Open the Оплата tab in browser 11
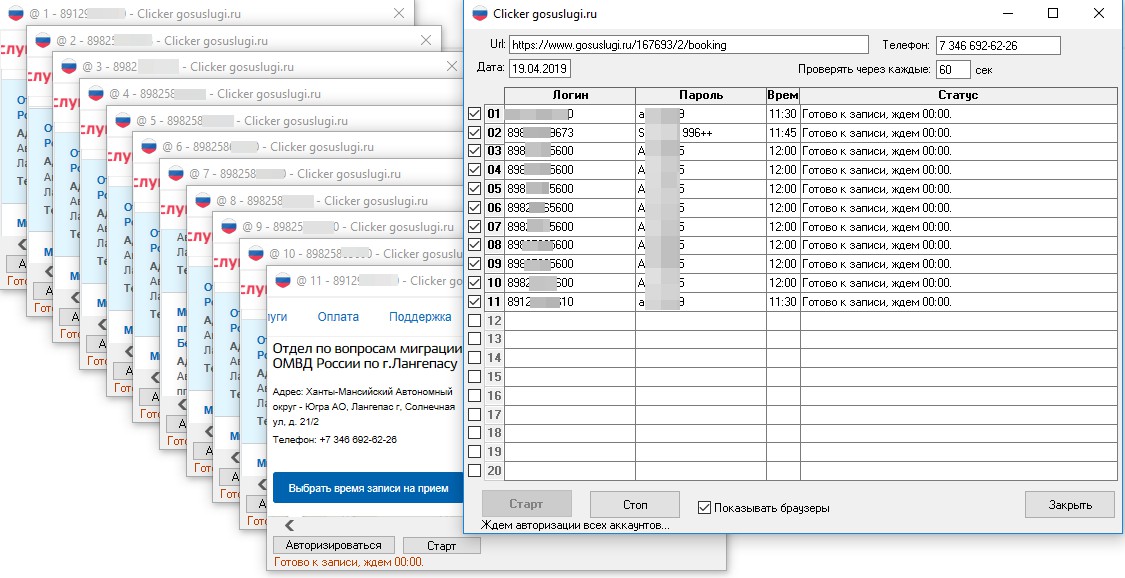This screenshot has height=578, width=1125. (338, 316)
